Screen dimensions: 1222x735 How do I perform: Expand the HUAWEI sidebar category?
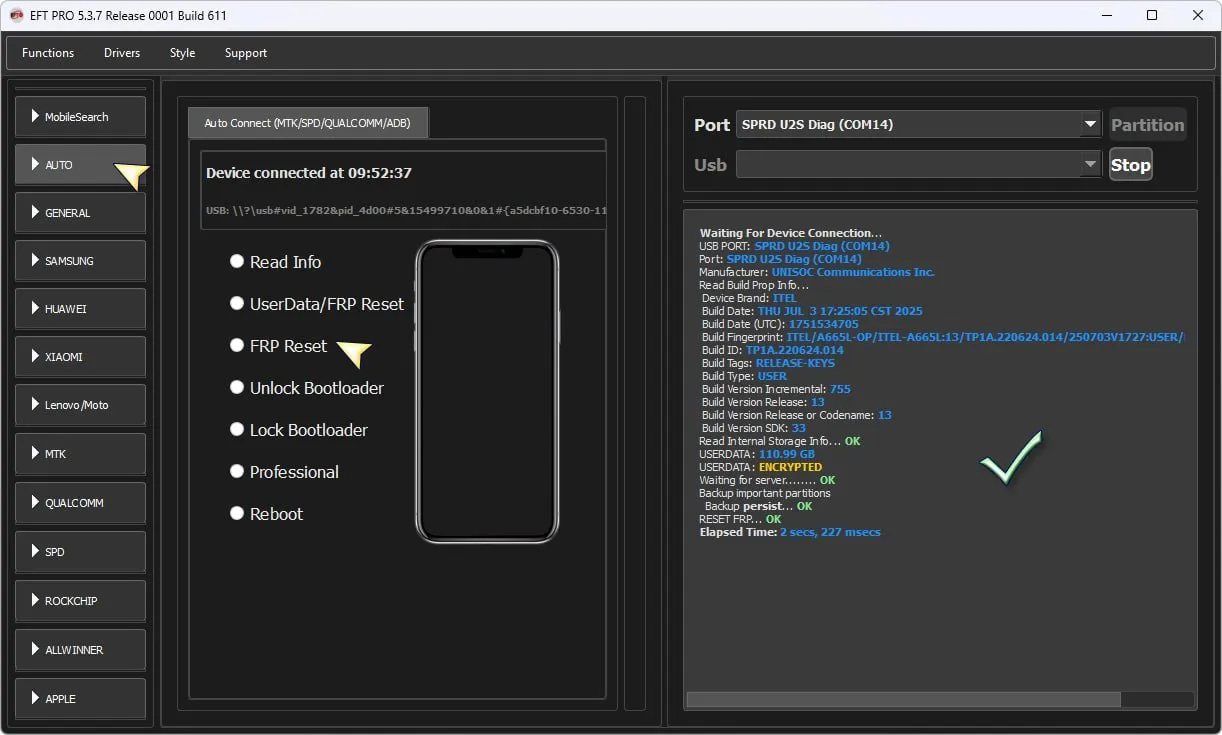(80, 309)
